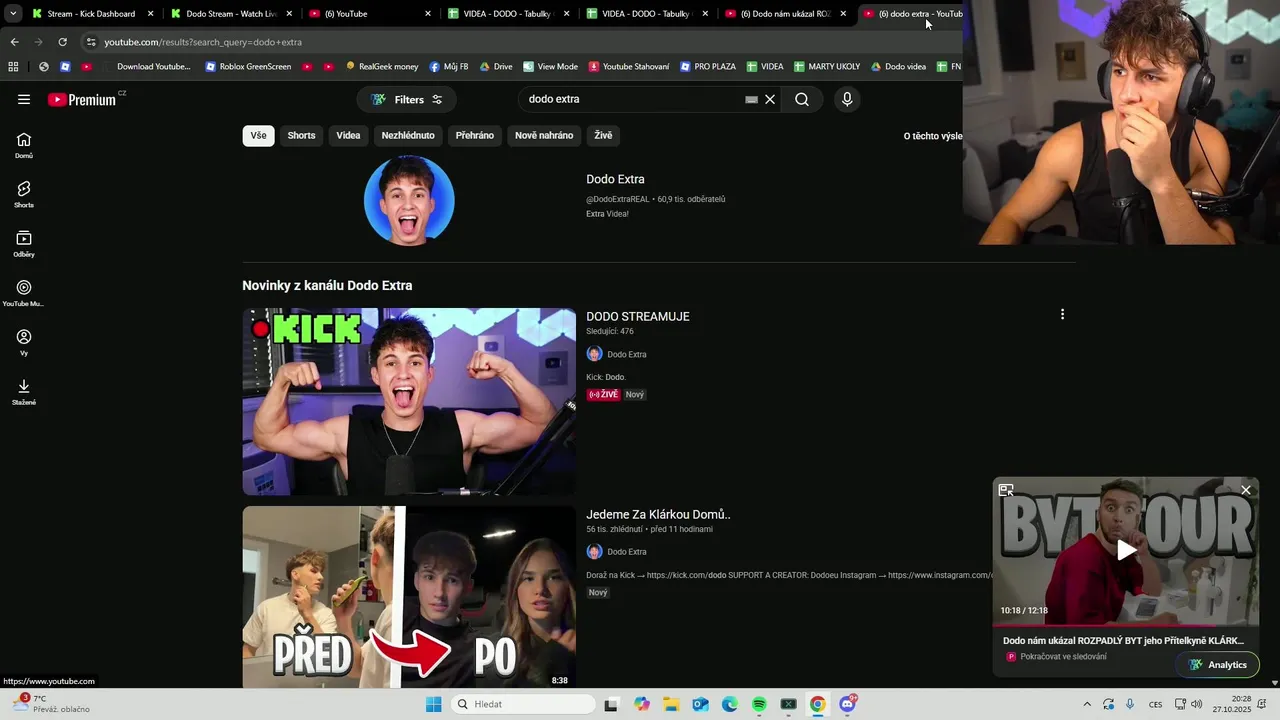Open the Filters button
This screenshot has width=1280, height=720.
tap(407, 99)
